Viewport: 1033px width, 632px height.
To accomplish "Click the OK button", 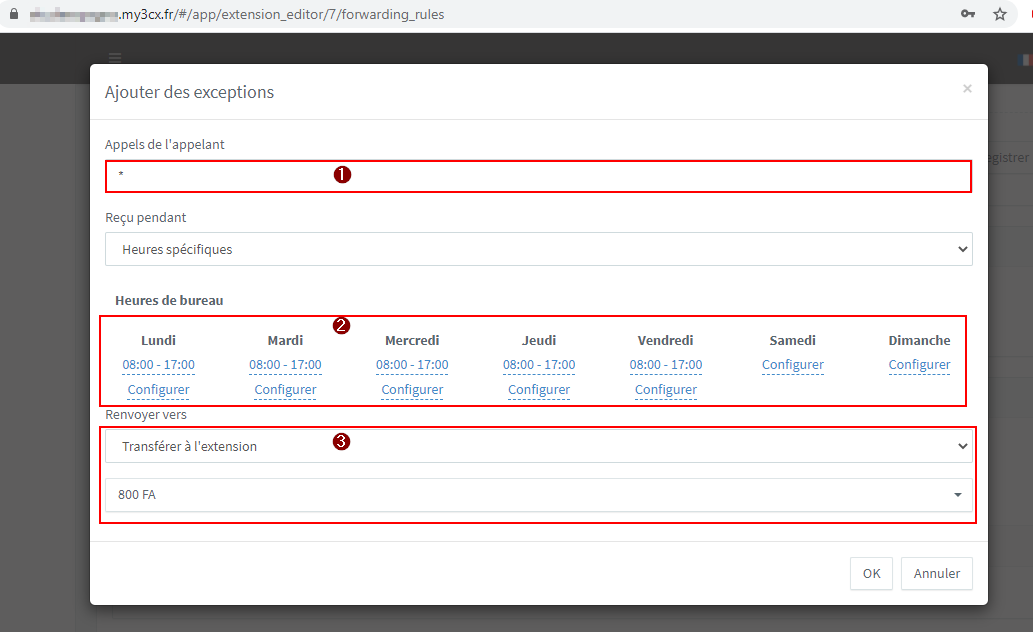I will point(871,573).
